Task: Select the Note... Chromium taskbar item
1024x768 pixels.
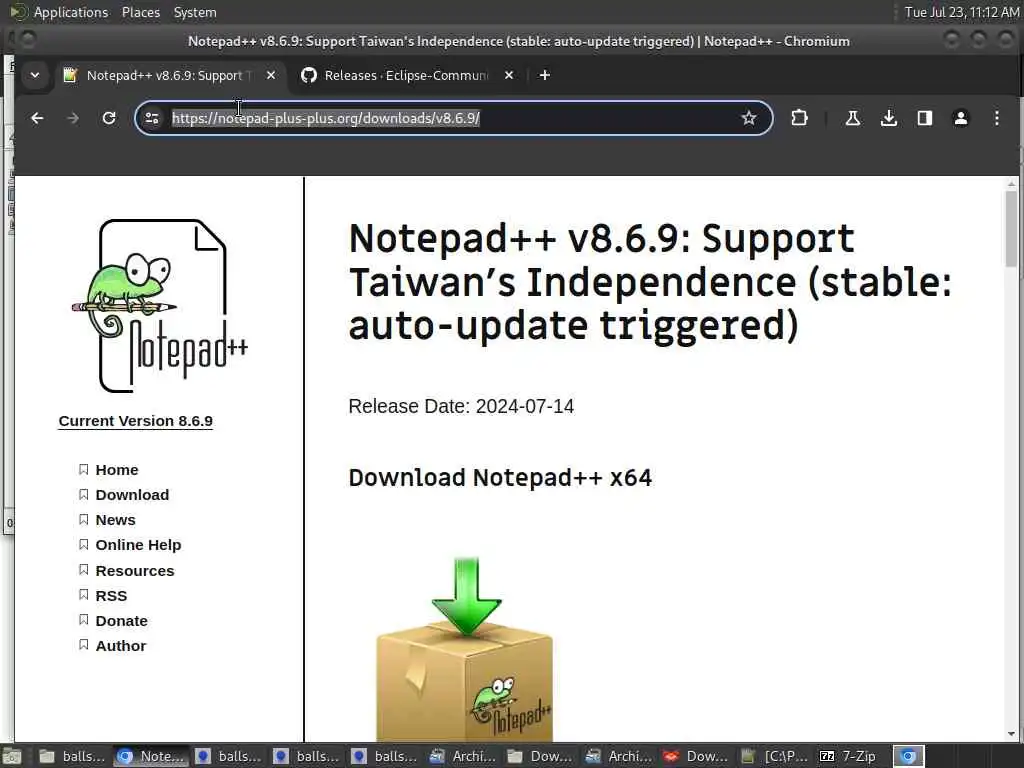Action: coord(151,756)
